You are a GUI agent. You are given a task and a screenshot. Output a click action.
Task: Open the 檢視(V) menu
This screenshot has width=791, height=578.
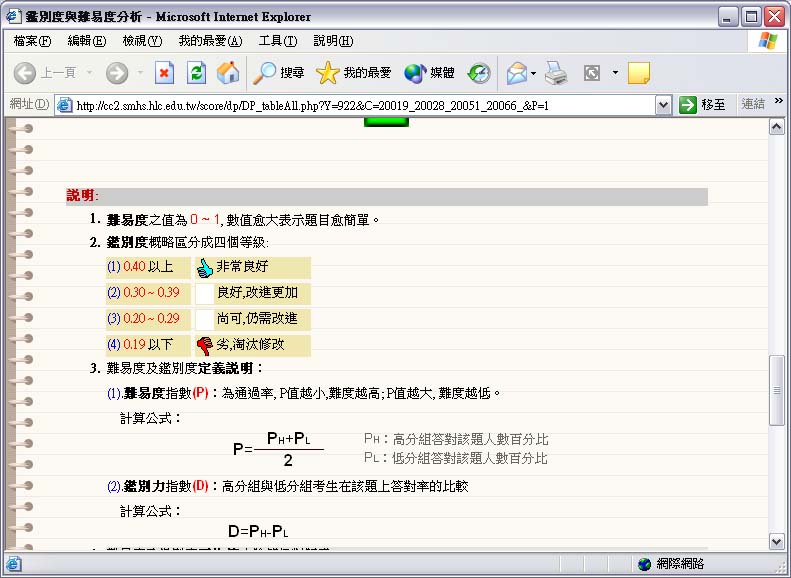pos(141,41)
